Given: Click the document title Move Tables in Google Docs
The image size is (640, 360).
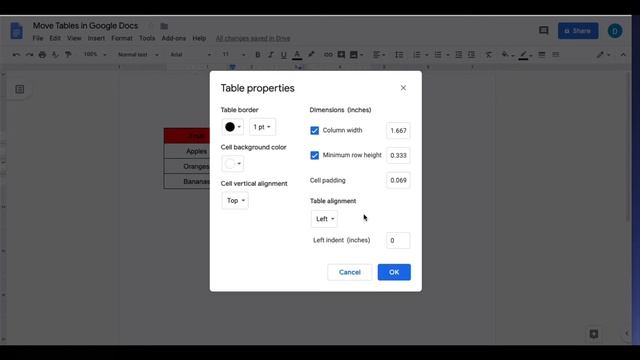Looking at the screenshot, I should [85, 26].
